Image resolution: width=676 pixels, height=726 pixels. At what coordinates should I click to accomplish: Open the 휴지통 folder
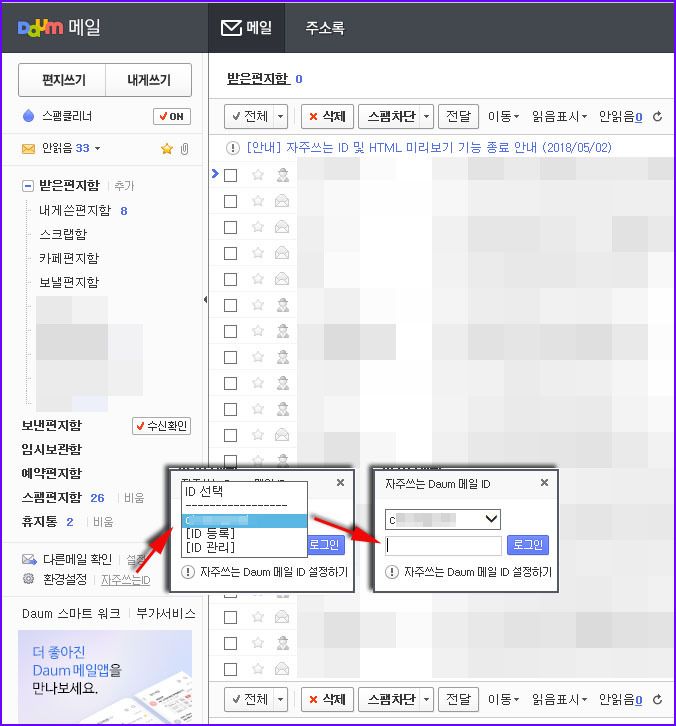point(39,522)
